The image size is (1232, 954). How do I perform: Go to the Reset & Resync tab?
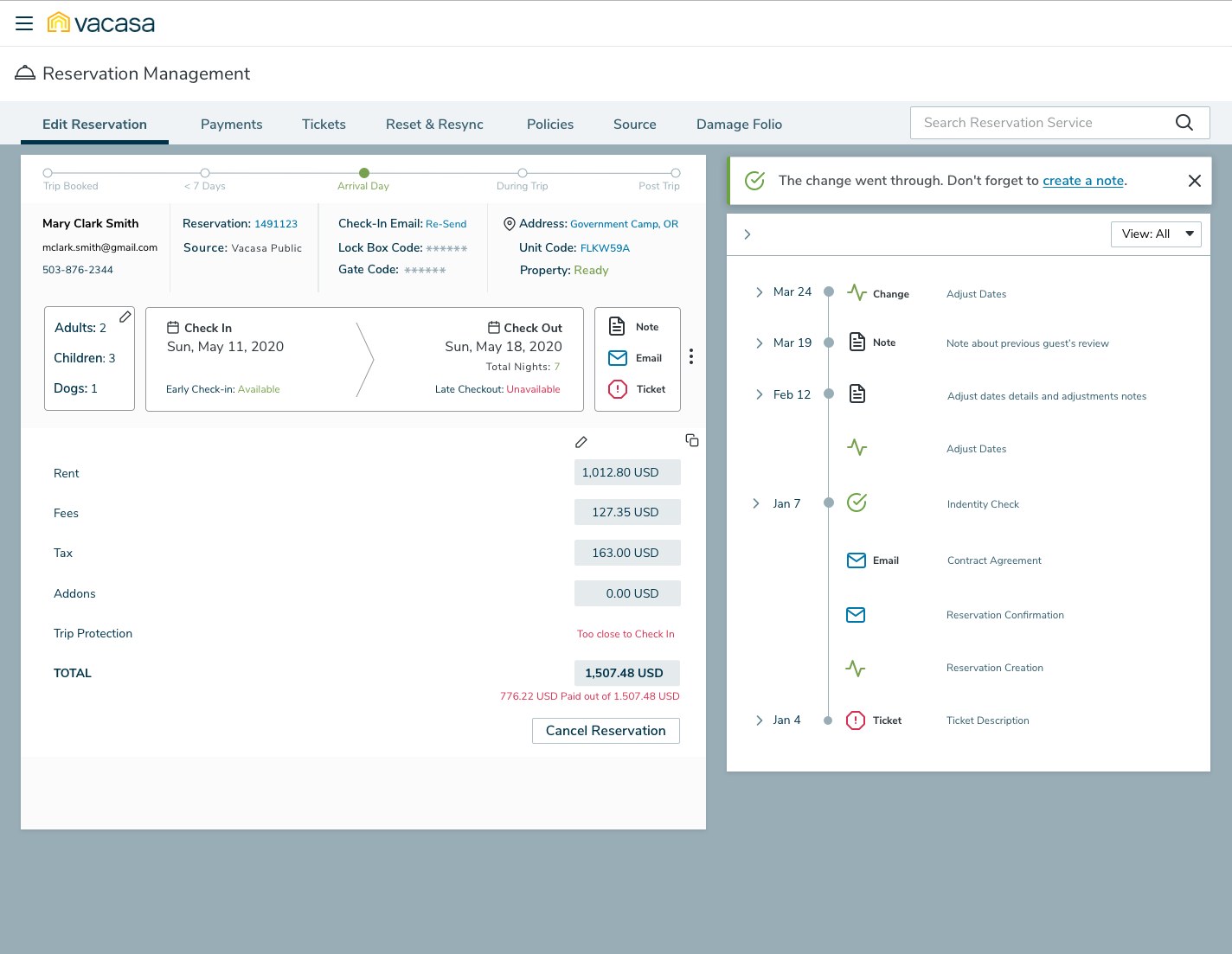pos(434,125)
